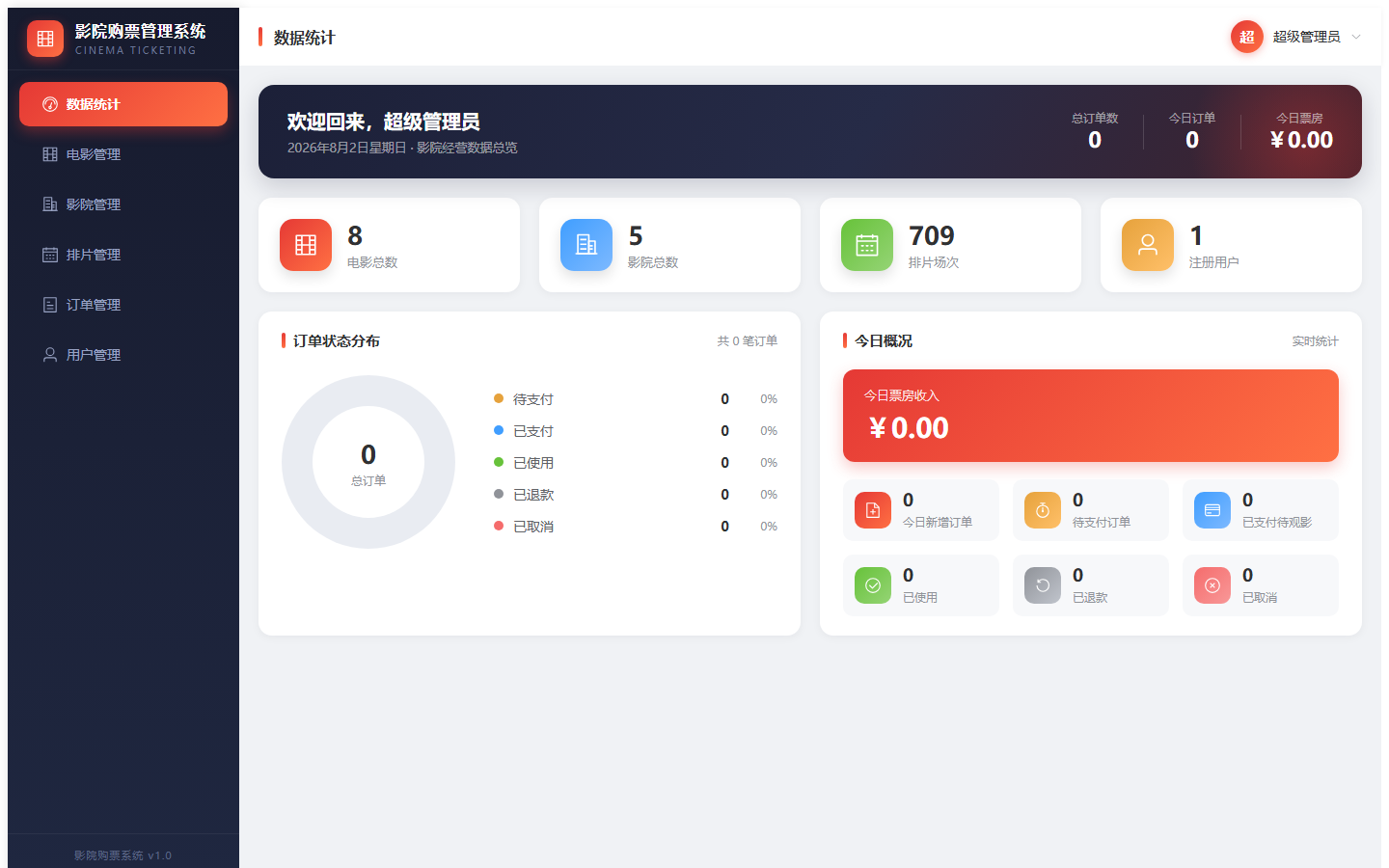Screen dimensions: 1389x868
Task: Click the 已支付 blue legend dot
Action: (499, 430)
